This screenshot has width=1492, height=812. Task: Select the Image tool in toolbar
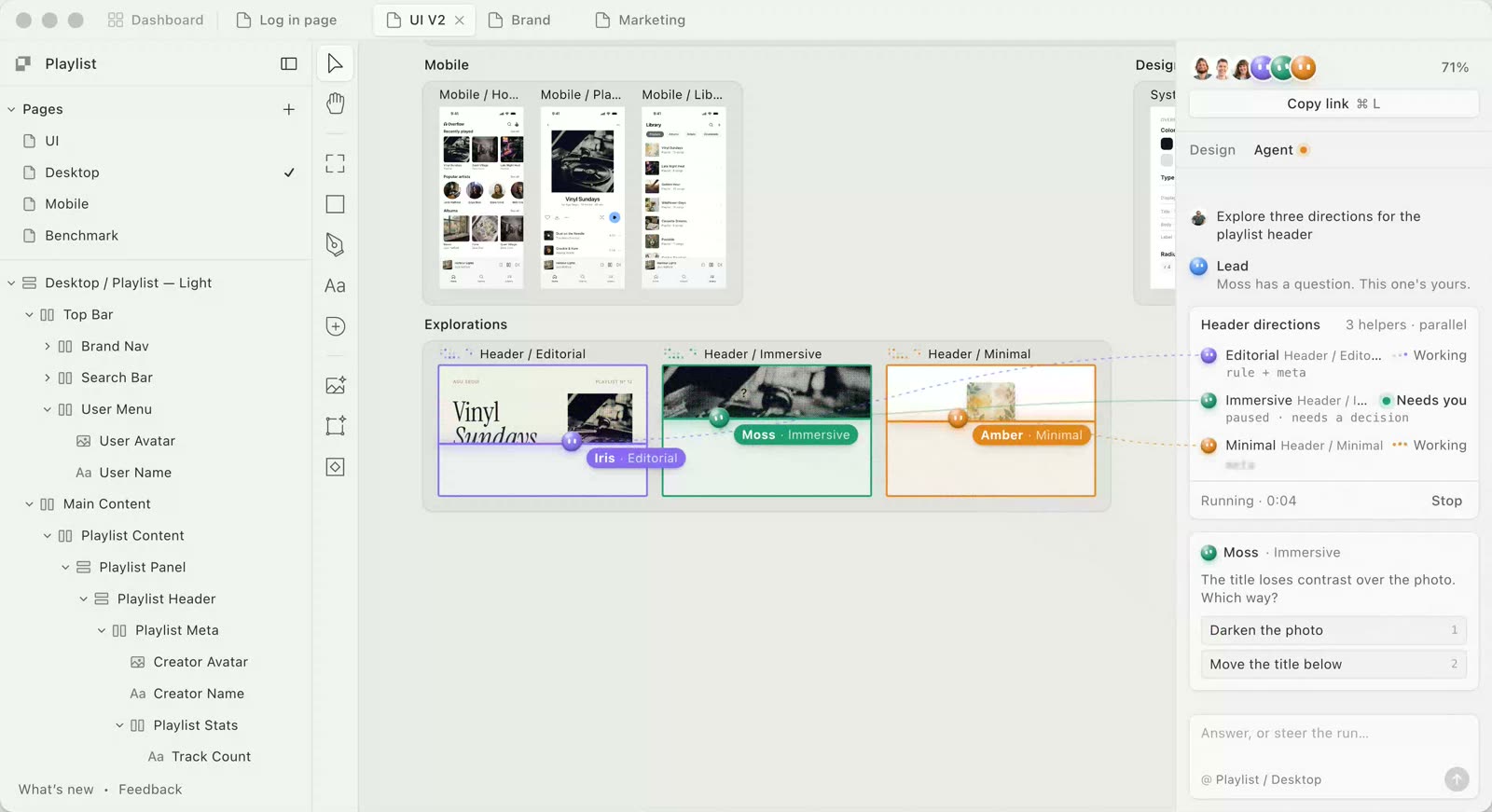(x=335, y=385)
